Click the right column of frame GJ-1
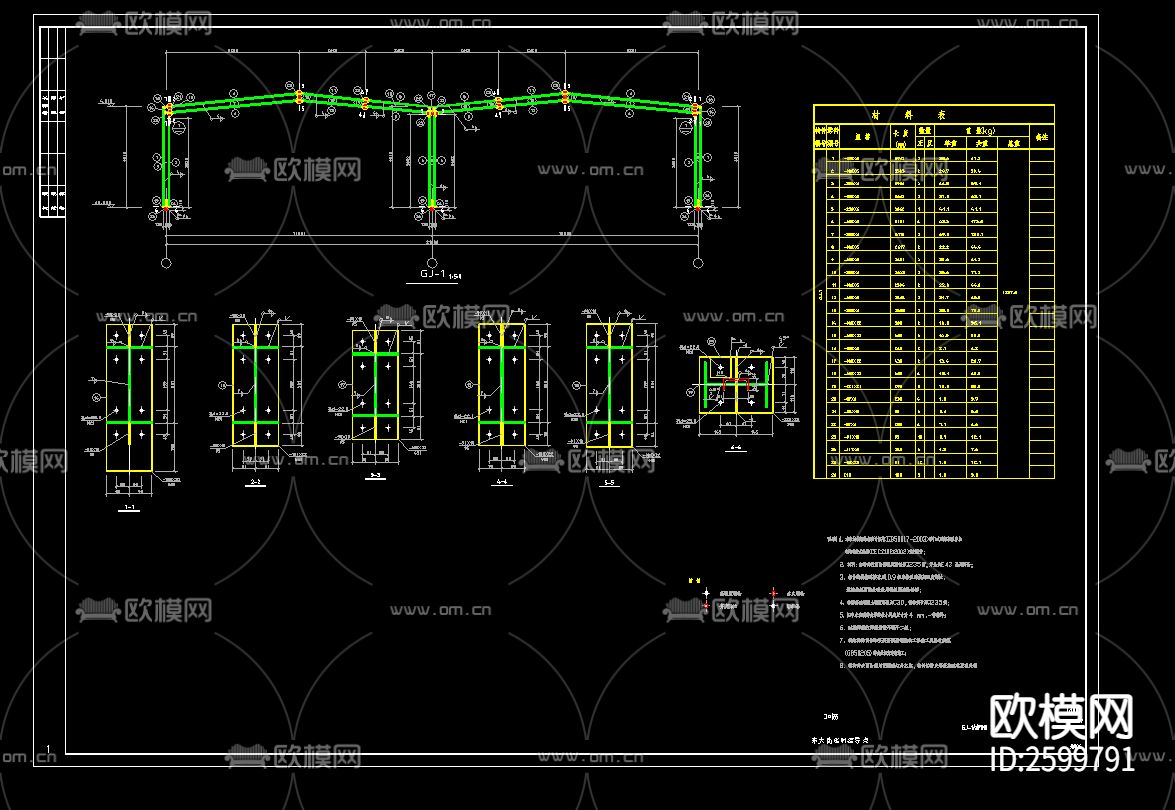 coord(698,159)
